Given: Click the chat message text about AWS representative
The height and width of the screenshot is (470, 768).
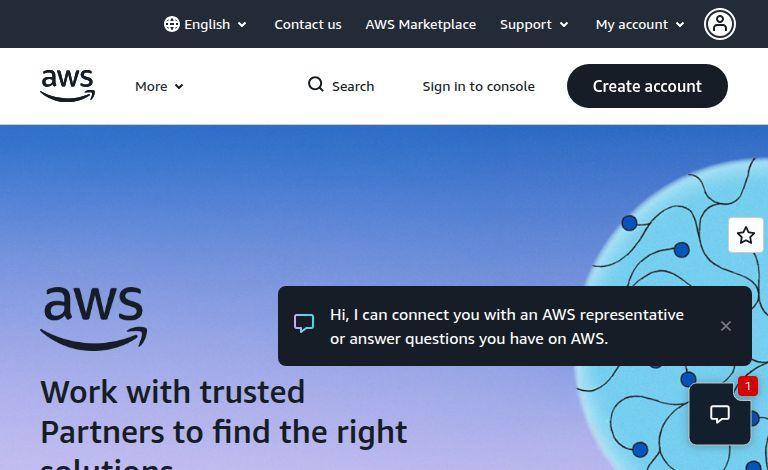Looking at the screenshot, I should pyautogui.click(x=506, y=327).
